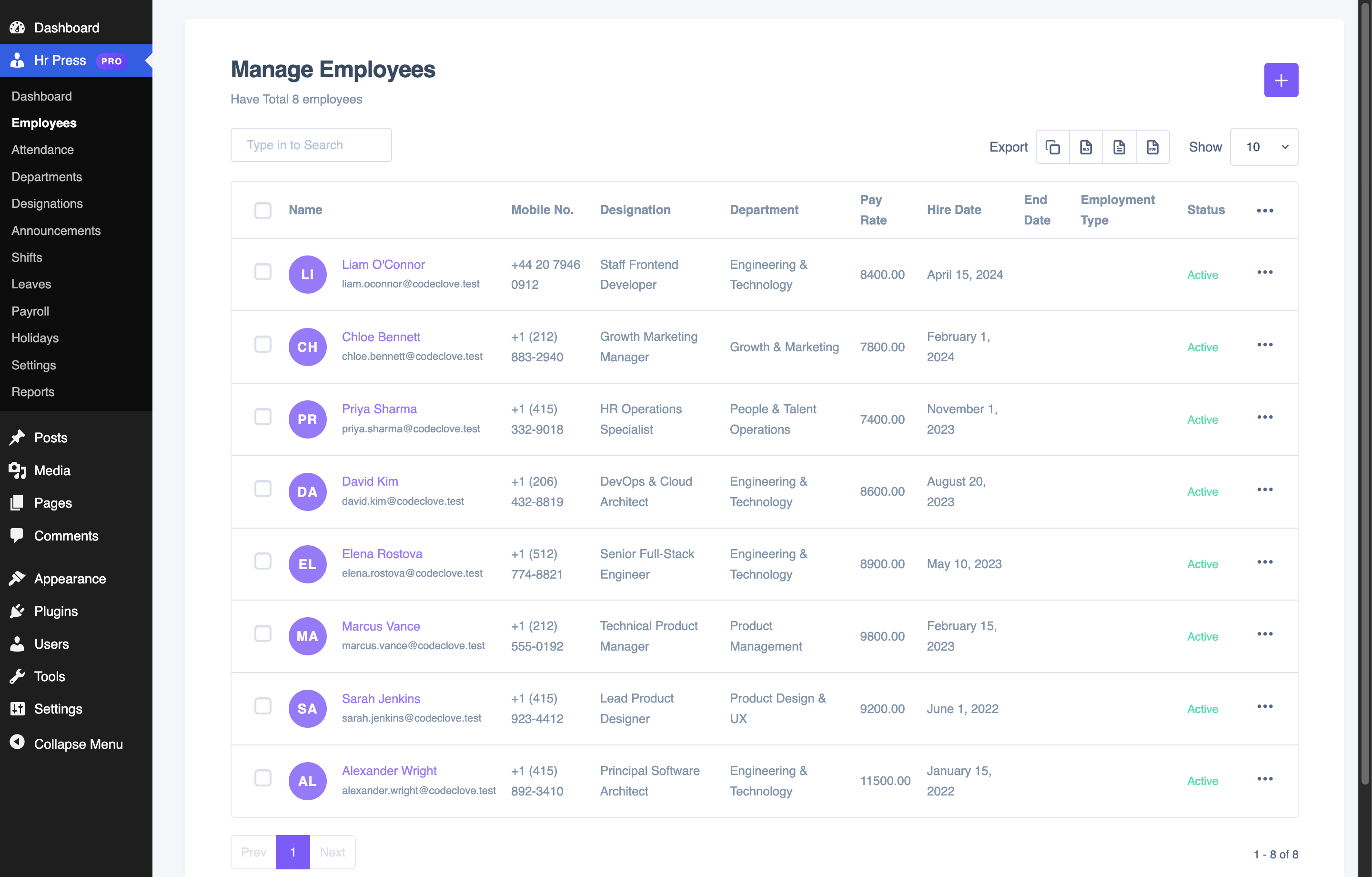Open the actions menu for Marcus Vance
This screenshot has width=1372, height=877.
pos(1265,634)
